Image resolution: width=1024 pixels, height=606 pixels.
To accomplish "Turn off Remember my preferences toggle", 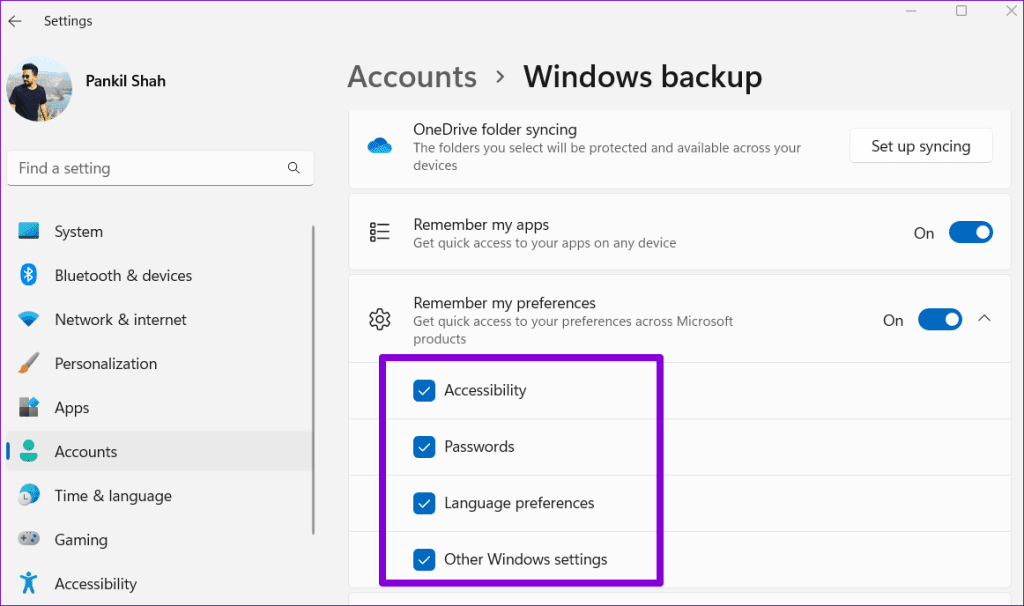I will coord(940,320).
